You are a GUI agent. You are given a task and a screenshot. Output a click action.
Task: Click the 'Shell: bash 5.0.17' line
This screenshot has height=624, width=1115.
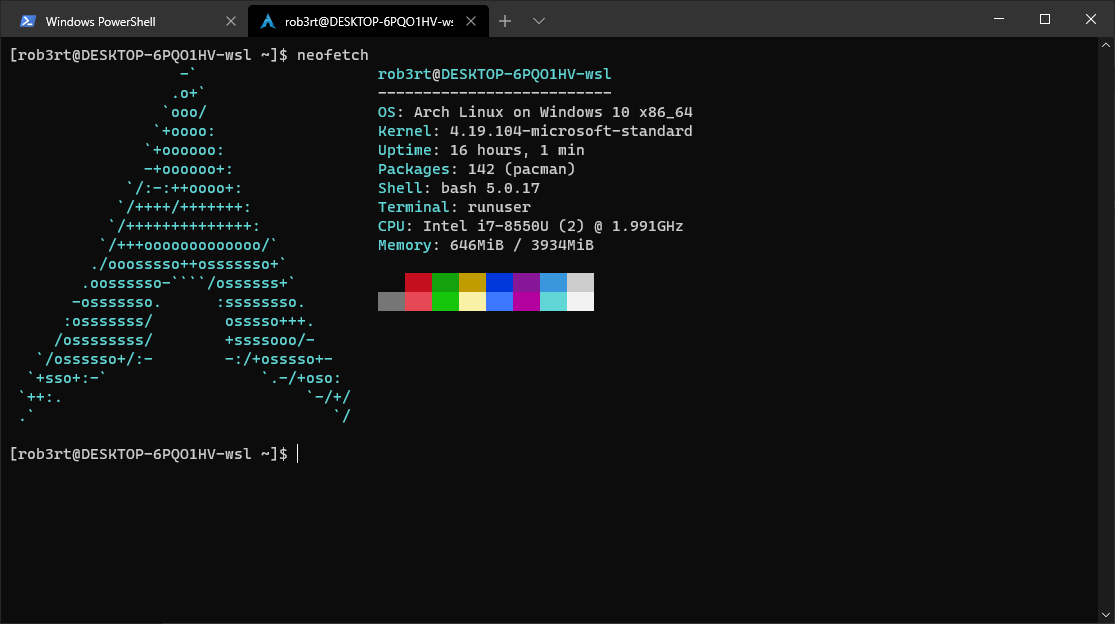coord(459,188)
